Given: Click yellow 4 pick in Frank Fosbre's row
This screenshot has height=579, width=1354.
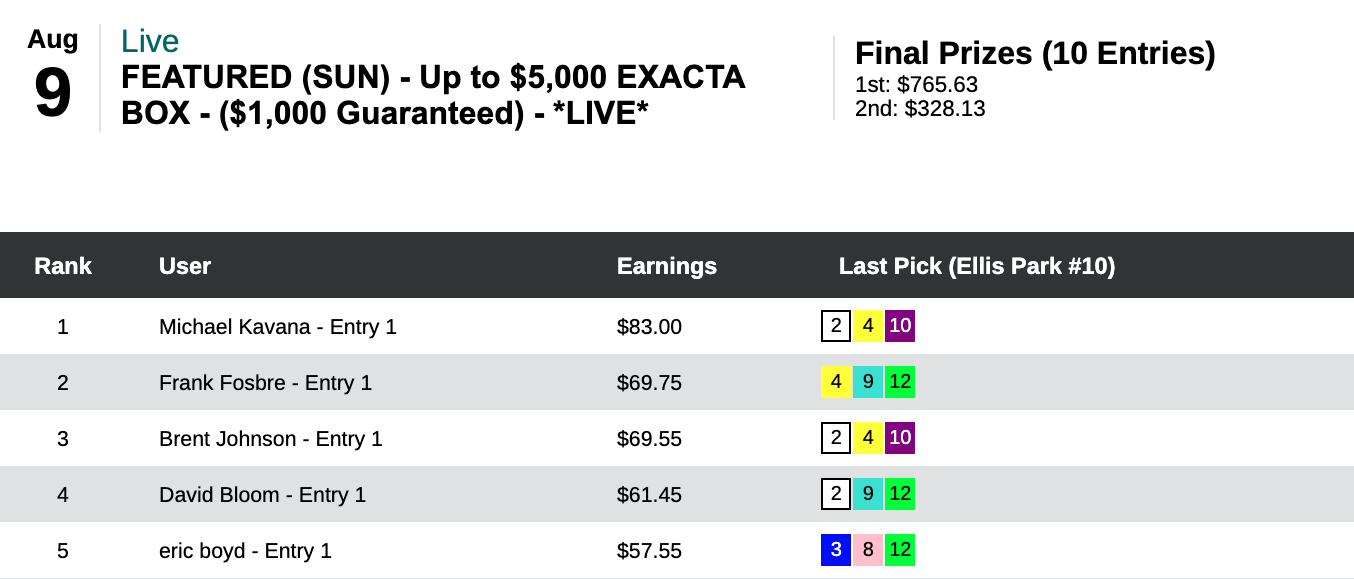Looking at the screenshot, I should click(836, 382).
